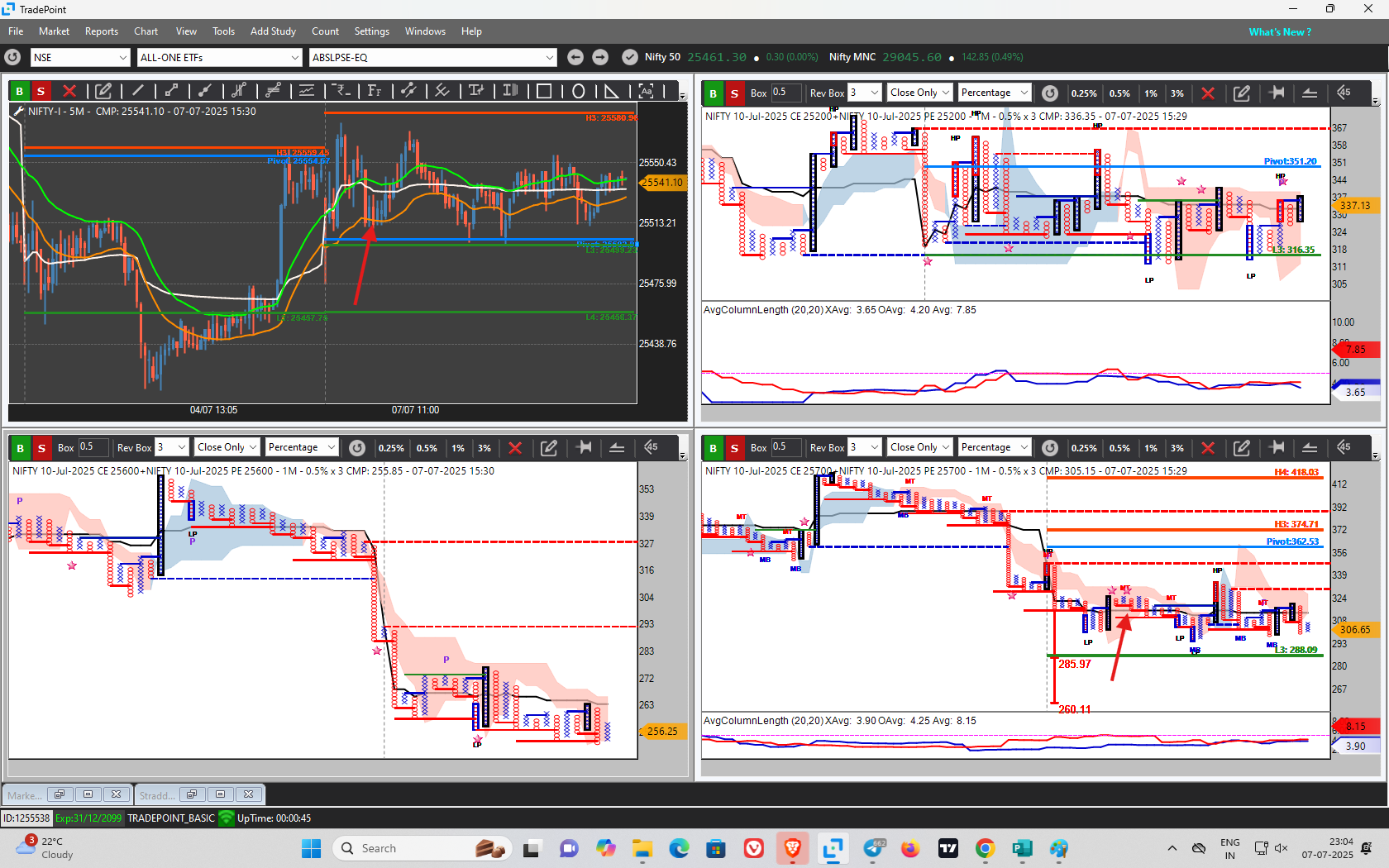Select the line-with-endpoints segment tool
This screenshot has width=1389, height=868.
click(171, 91)
